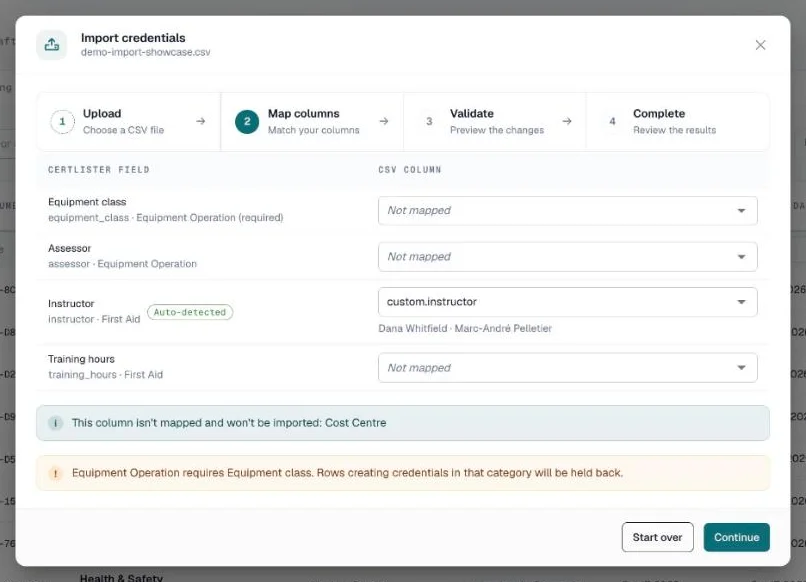Click the Equipment Operation requires Equipment class warning
Viewport: 806px width, 582px height.
point(347,473)
